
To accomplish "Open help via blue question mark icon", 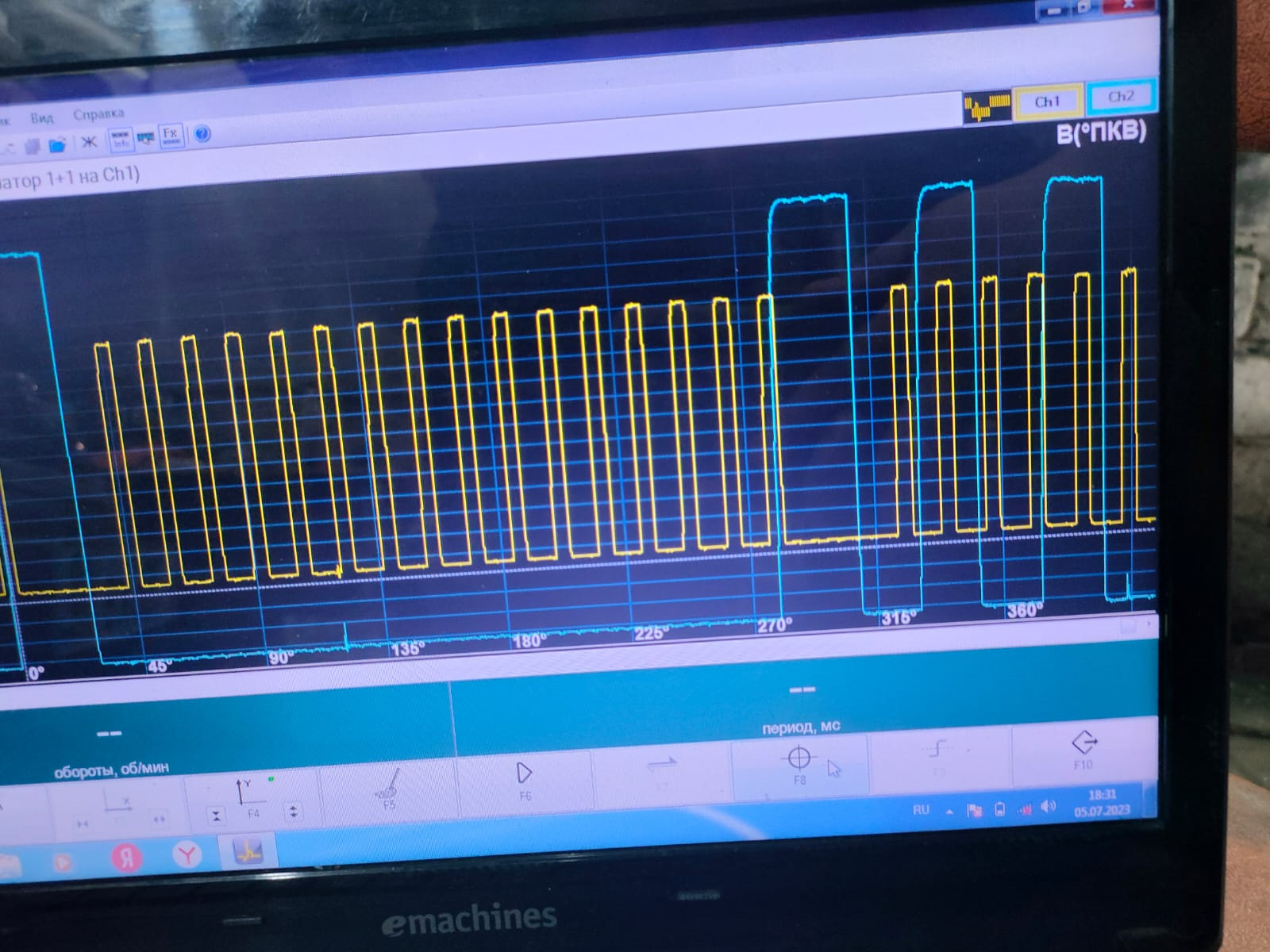I will 202,133.
